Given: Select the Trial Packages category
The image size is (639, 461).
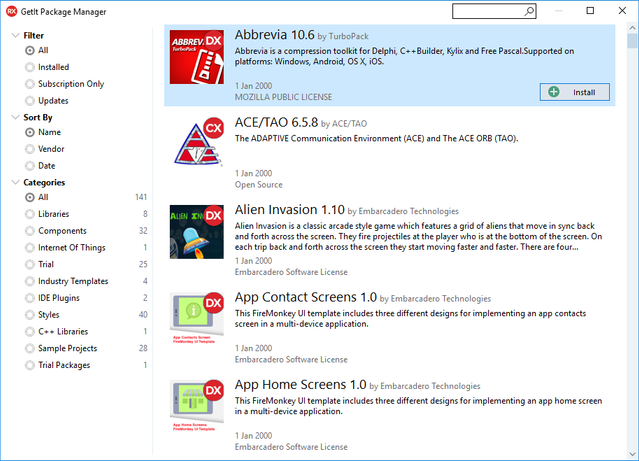Looking at the screenshot, I should pyautogui.click(x=30, y=365).
